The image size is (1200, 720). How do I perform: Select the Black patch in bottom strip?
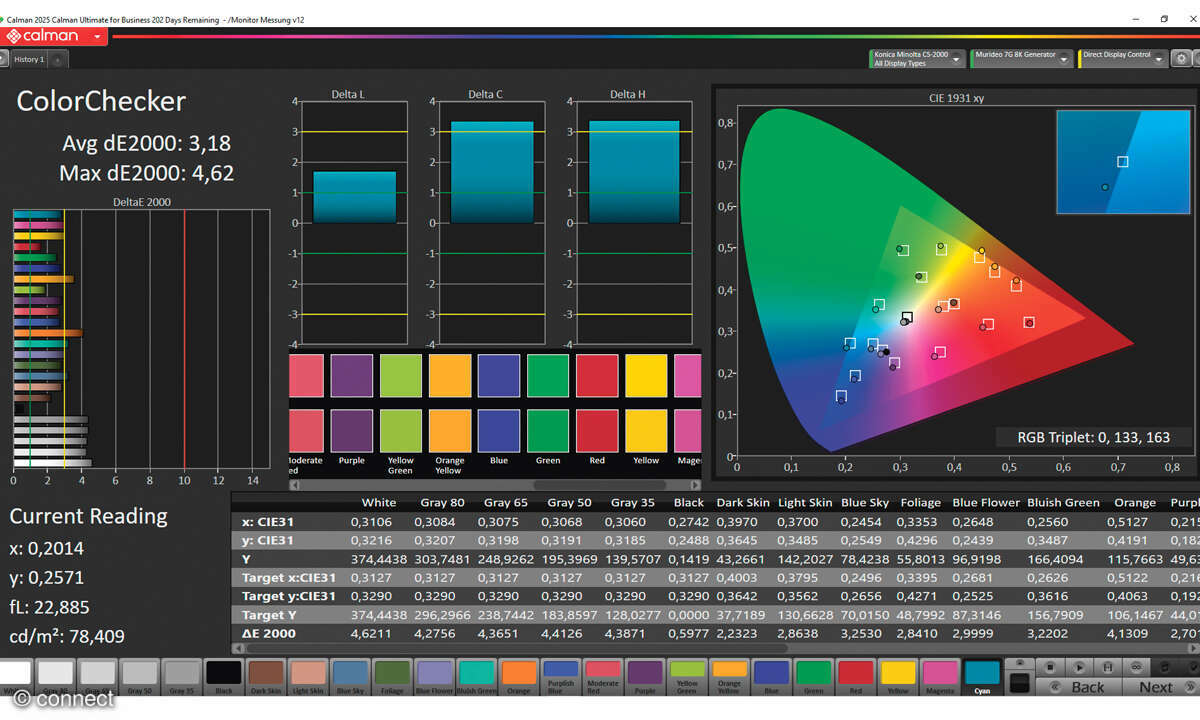pos(224,675)
